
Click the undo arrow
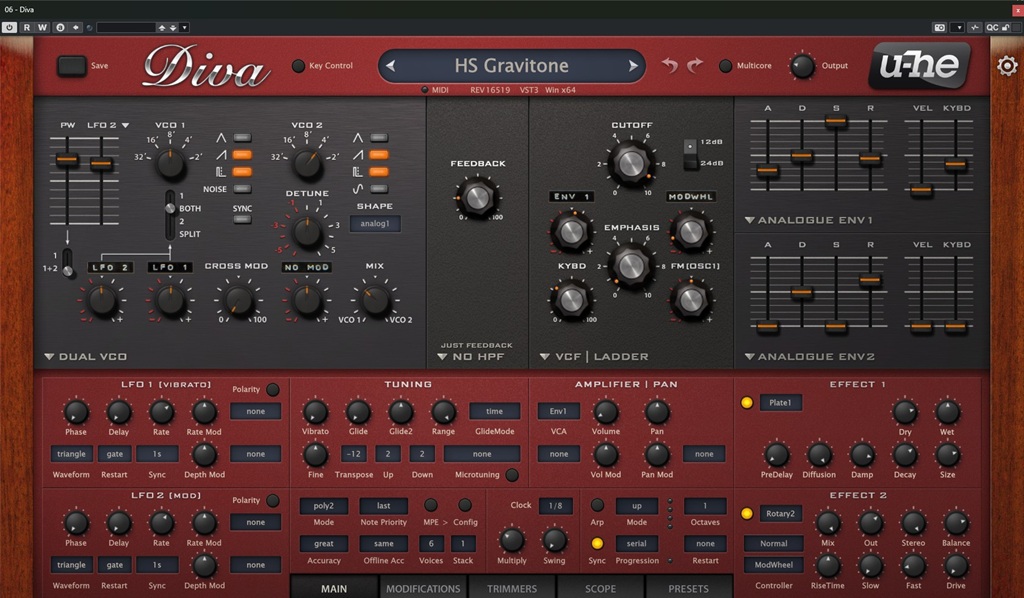tap(669, 65)
